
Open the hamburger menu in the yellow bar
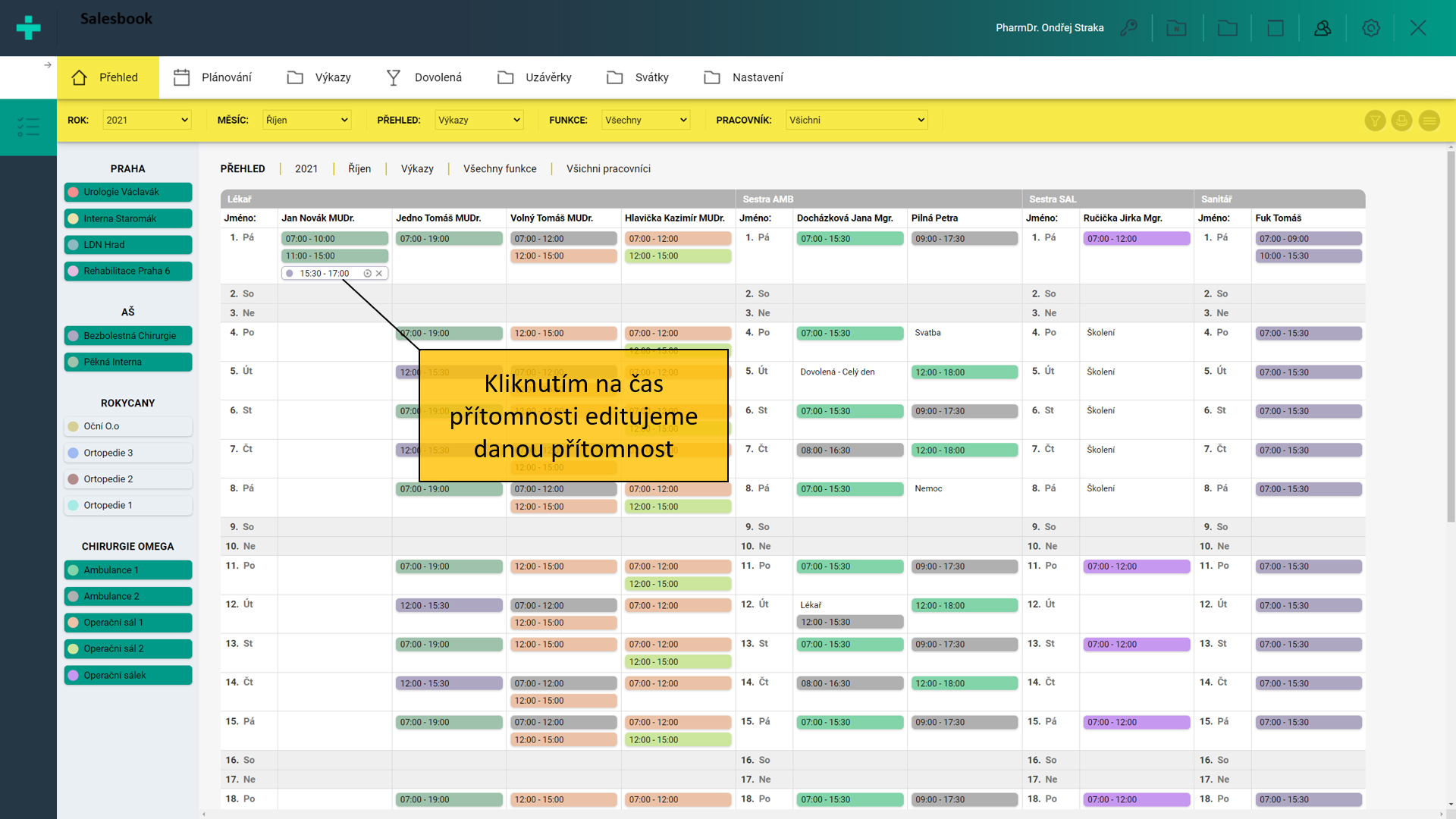coord(1429,121)
